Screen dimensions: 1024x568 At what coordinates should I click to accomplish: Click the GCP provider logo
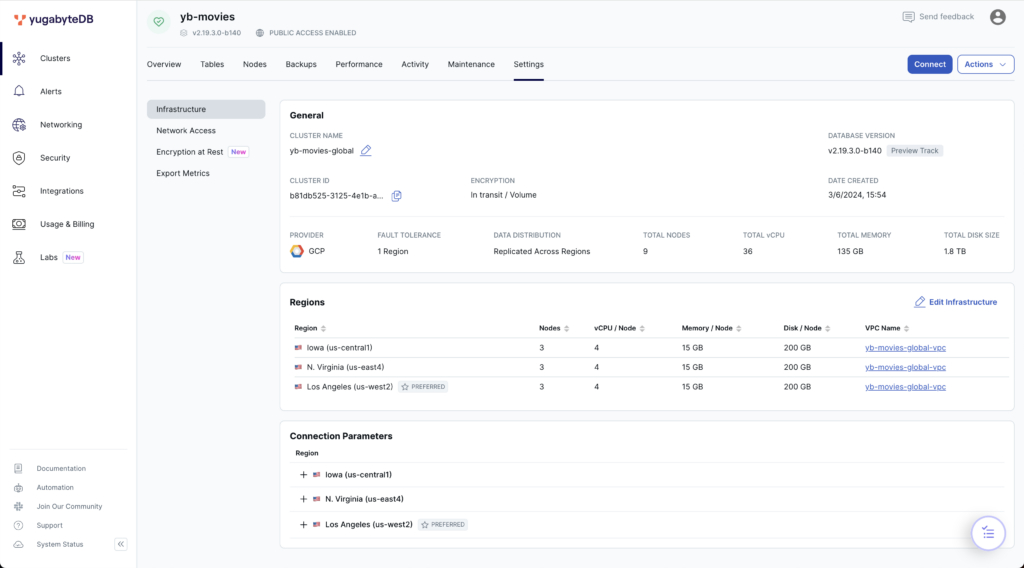click(x=297, y=251)
